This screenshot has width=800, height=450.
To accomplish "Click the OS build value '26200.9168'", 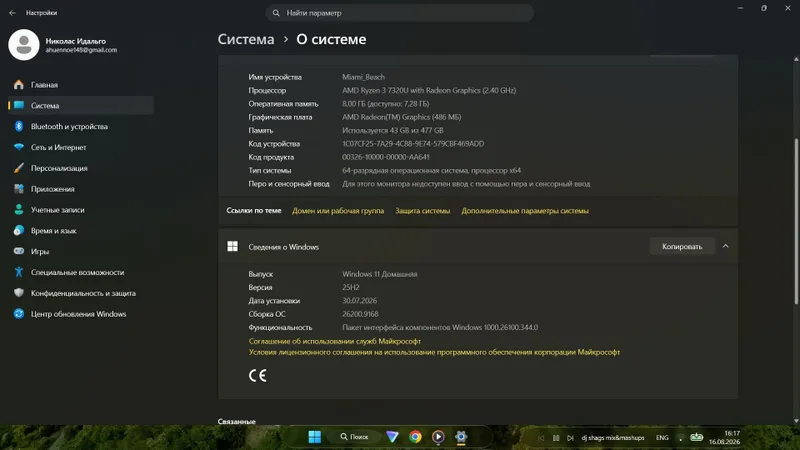I will pos(360,314).
